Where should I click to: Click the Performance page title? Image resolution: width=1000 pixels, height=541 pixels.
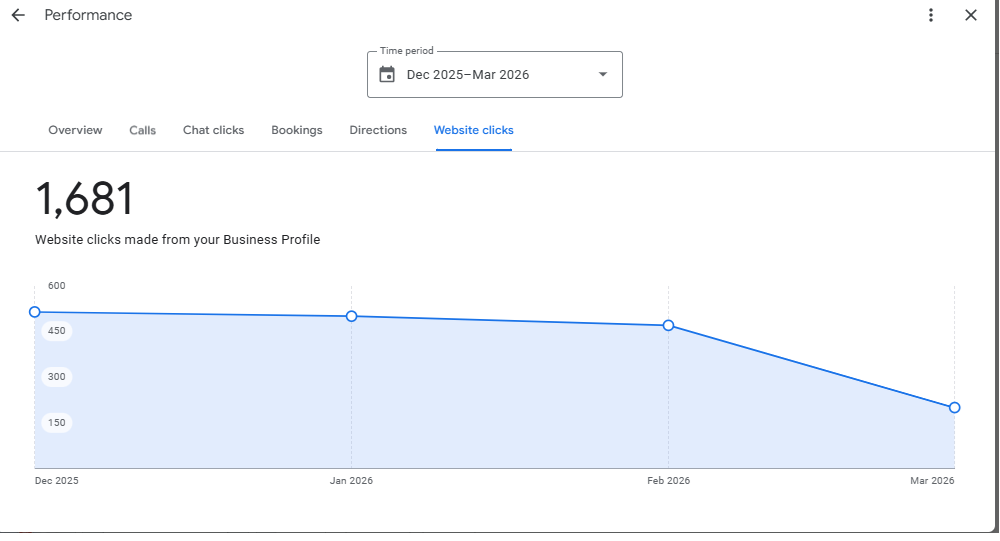[x=88, y=15]
